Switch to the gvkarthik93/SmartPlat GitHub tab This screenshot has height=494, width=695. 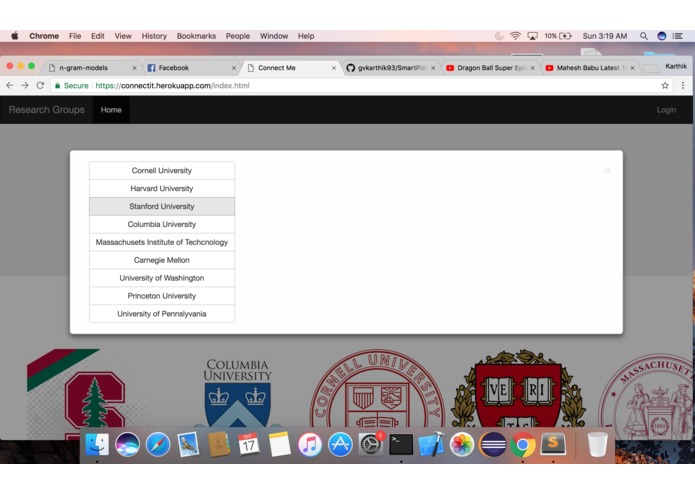390,68
